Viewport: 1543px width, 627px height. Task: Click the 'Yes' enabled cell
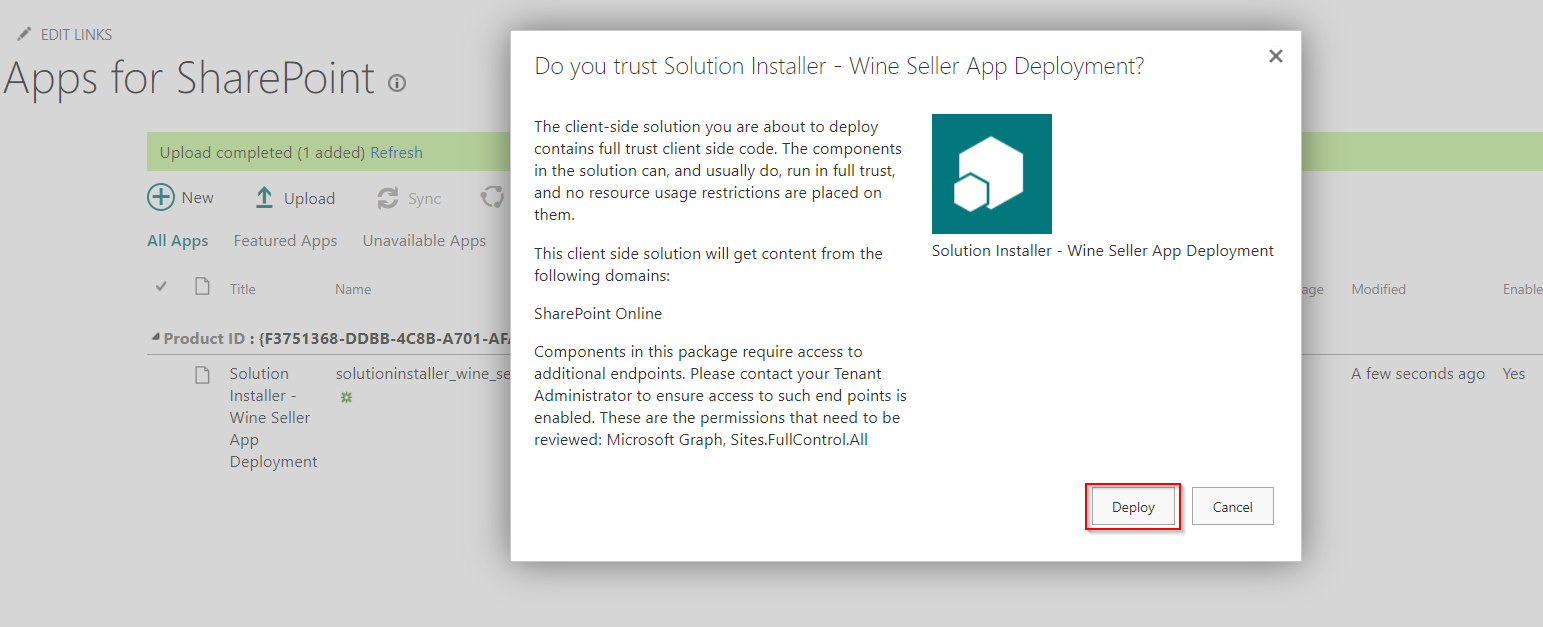1514,374
